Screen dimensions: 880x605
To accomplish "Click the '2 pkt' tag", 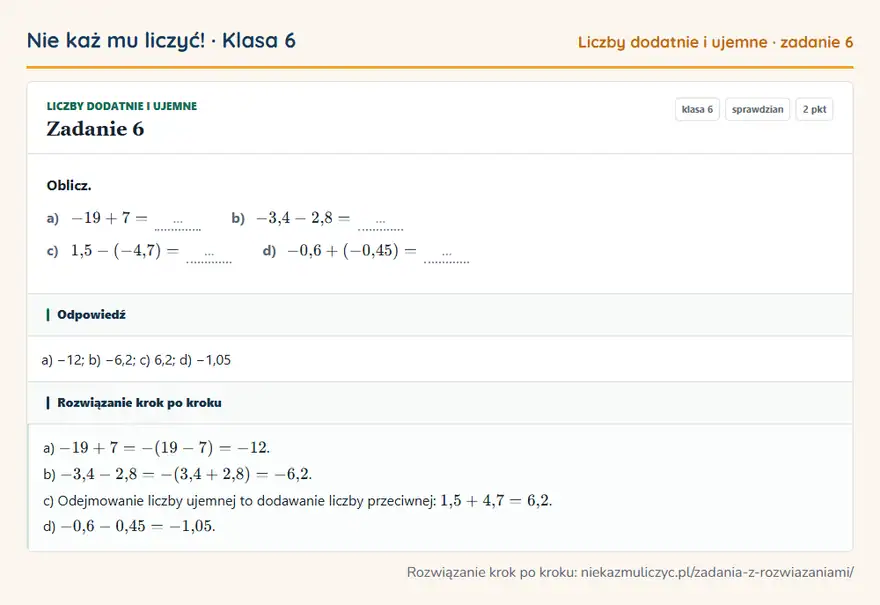I will click(x=814, y=109).
